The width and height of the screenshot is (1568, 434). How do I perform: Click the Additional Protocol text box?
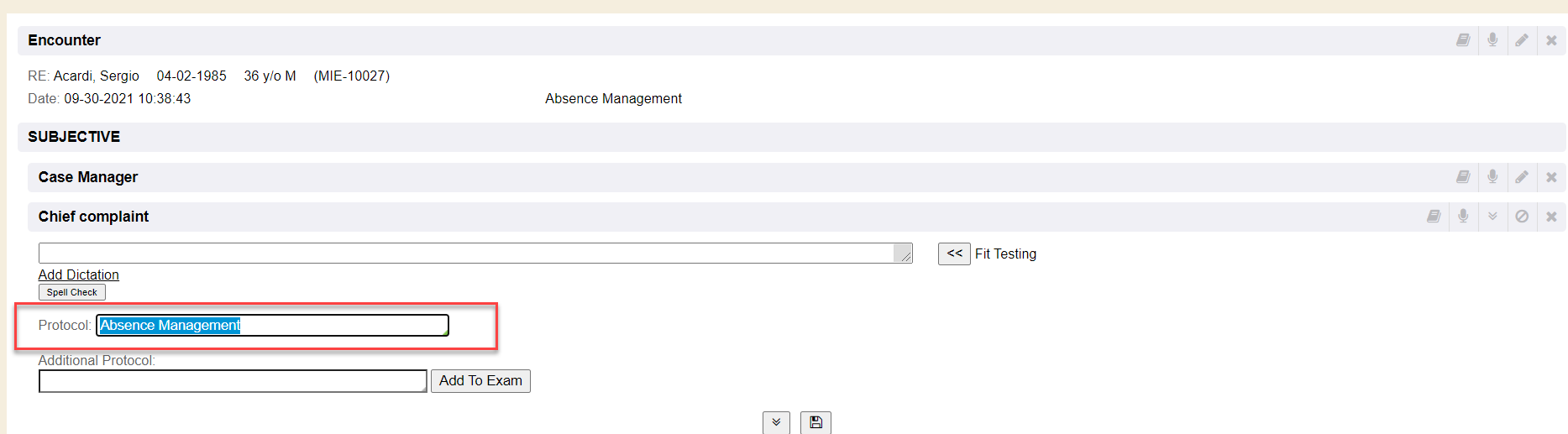click(x=233, y=381)
